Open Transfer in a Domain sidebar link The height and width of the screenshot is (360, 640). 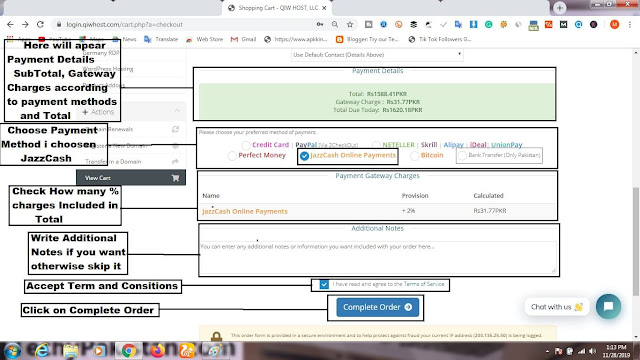tap(113, 162)
